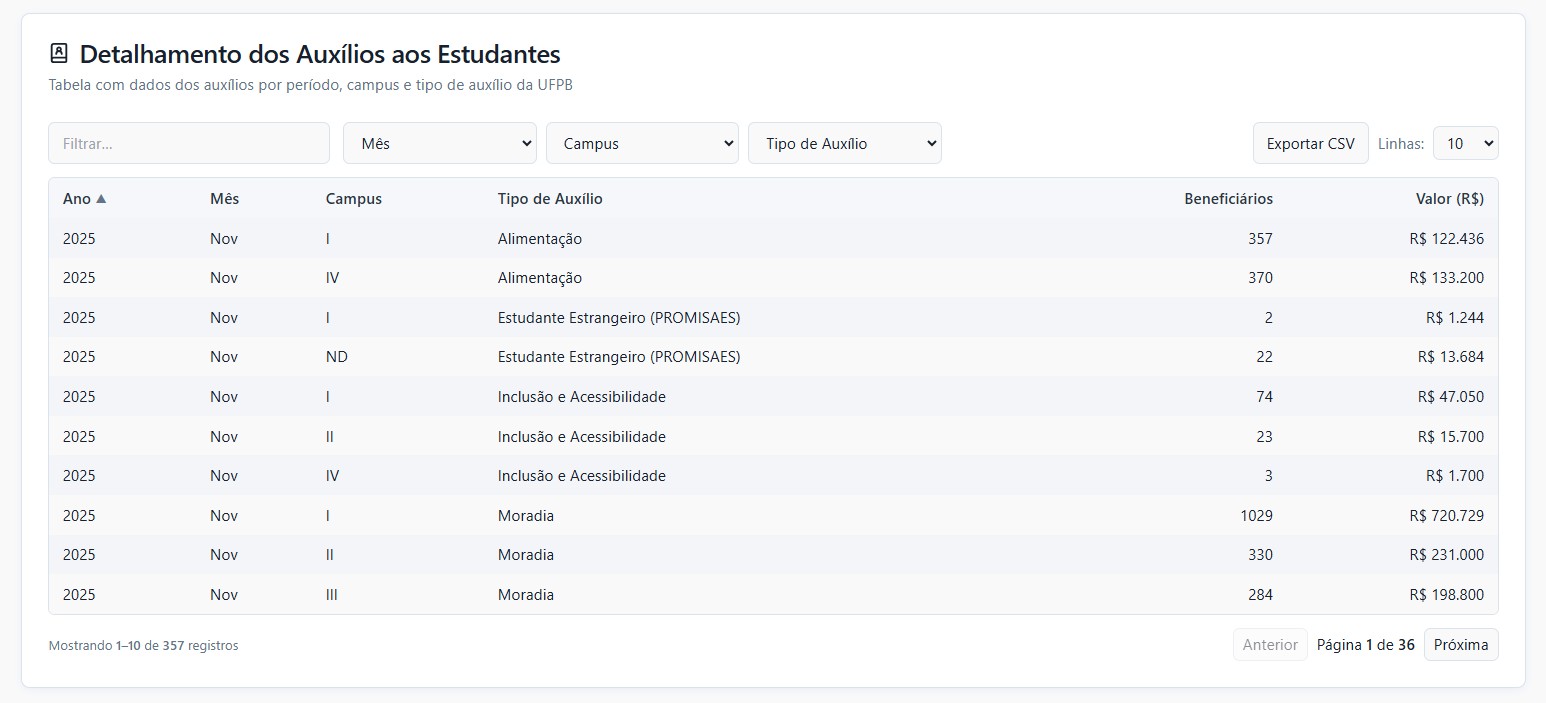This screenshot has height=703, width=1546.
Task: Click the disabled Anterior pagination button
Action: coord(1269,645)
